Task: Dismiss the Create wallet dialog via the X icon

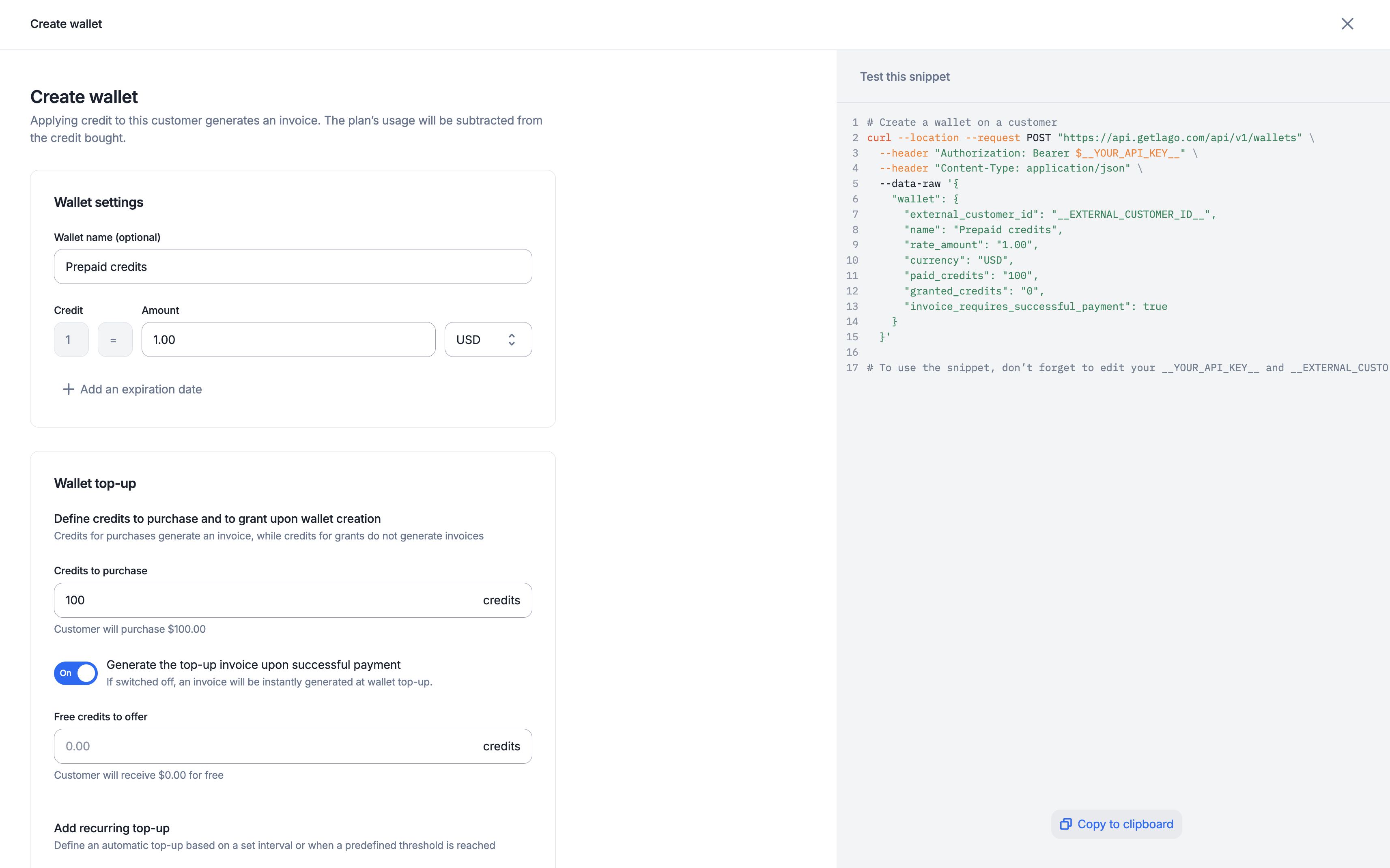Action: pyautogui.click(x=1347, y=24)
